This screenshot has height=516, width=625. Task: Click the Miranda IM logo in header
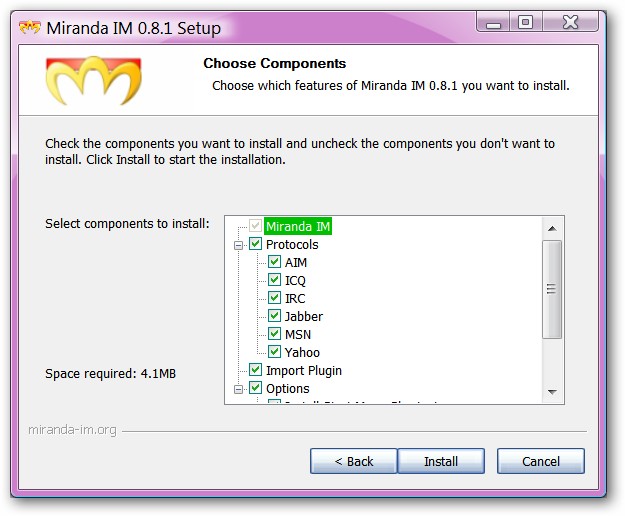click(x=94, y=80)
